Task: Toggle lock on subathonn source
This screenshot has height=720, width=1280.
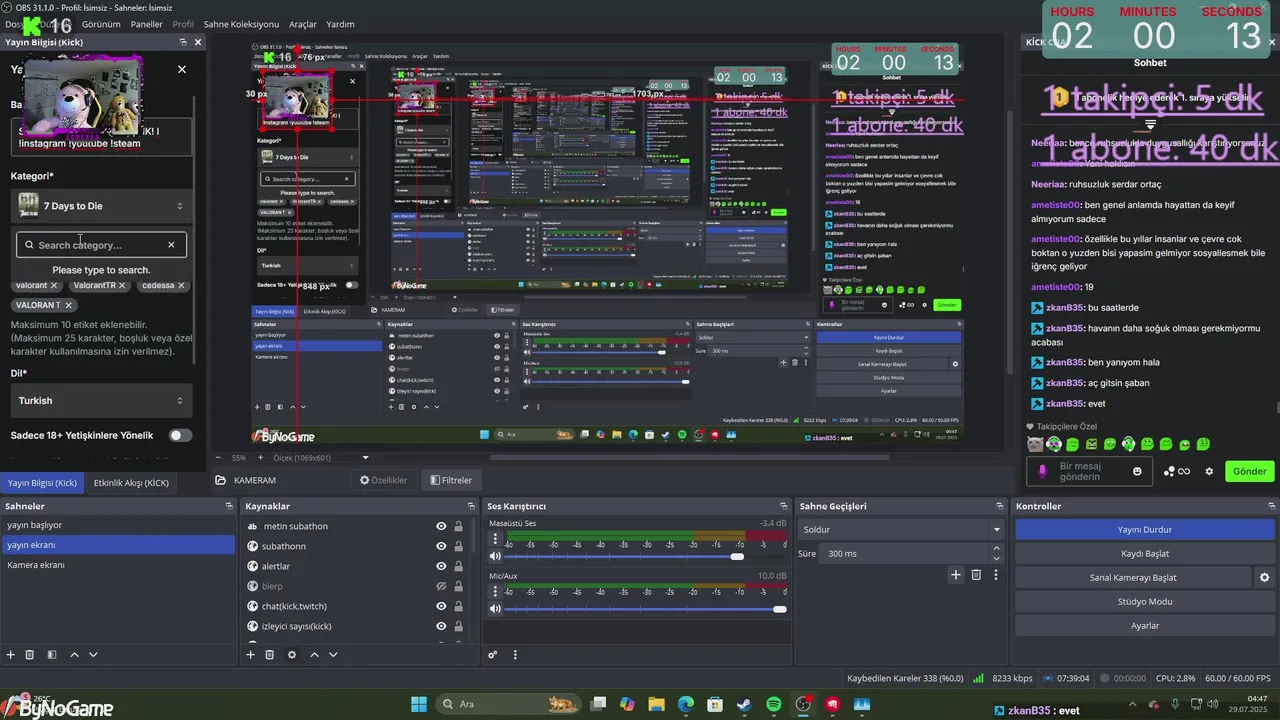Action: pyautogui.click(x=459, y=546)
